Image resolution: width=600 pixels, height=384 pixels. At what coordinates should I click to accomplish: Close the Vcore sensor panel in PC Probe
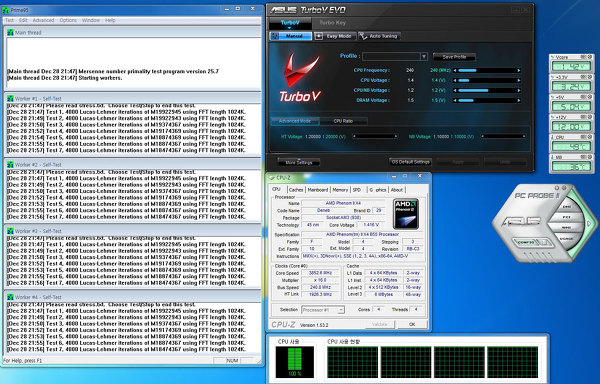[x=590, y=57]
